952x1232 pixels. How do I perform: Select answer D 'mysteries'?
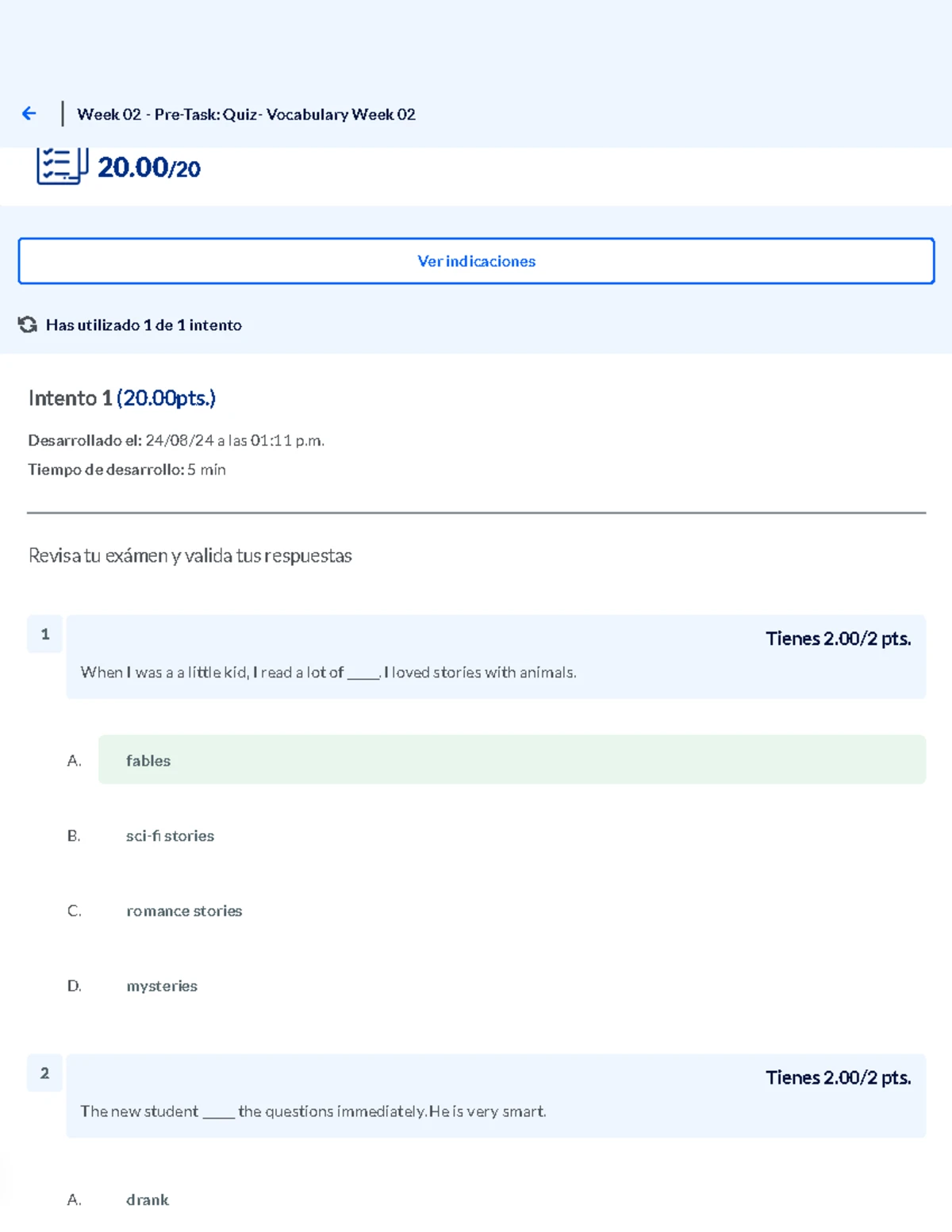tap(162, 986)
